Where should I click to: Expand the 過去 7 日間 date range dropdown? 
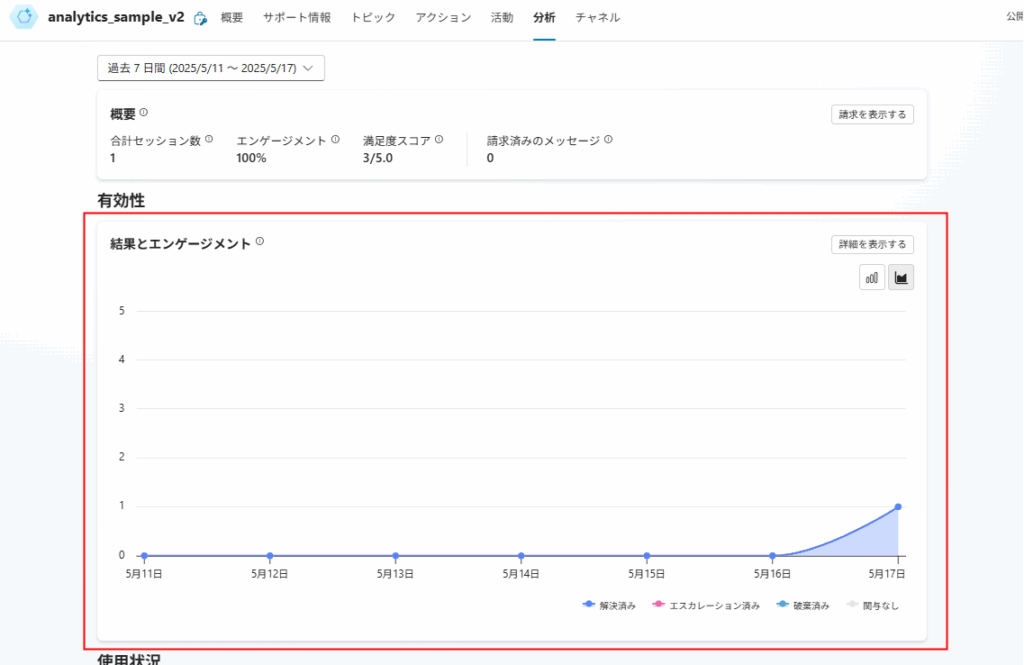(211, 68)
